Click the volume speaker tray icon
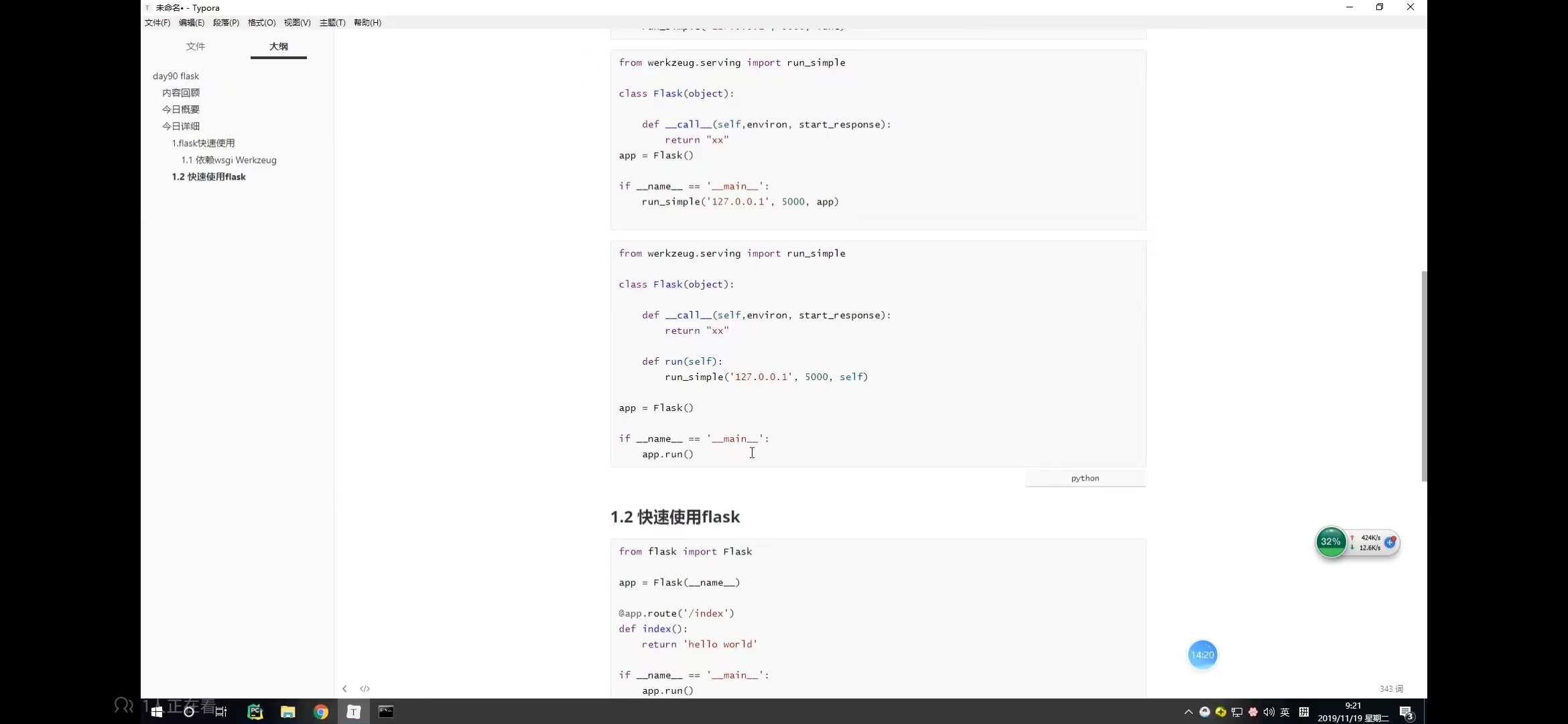The width and height of the screenshot is (1568, 724). pyautogui.click(x=1268, y=712)
